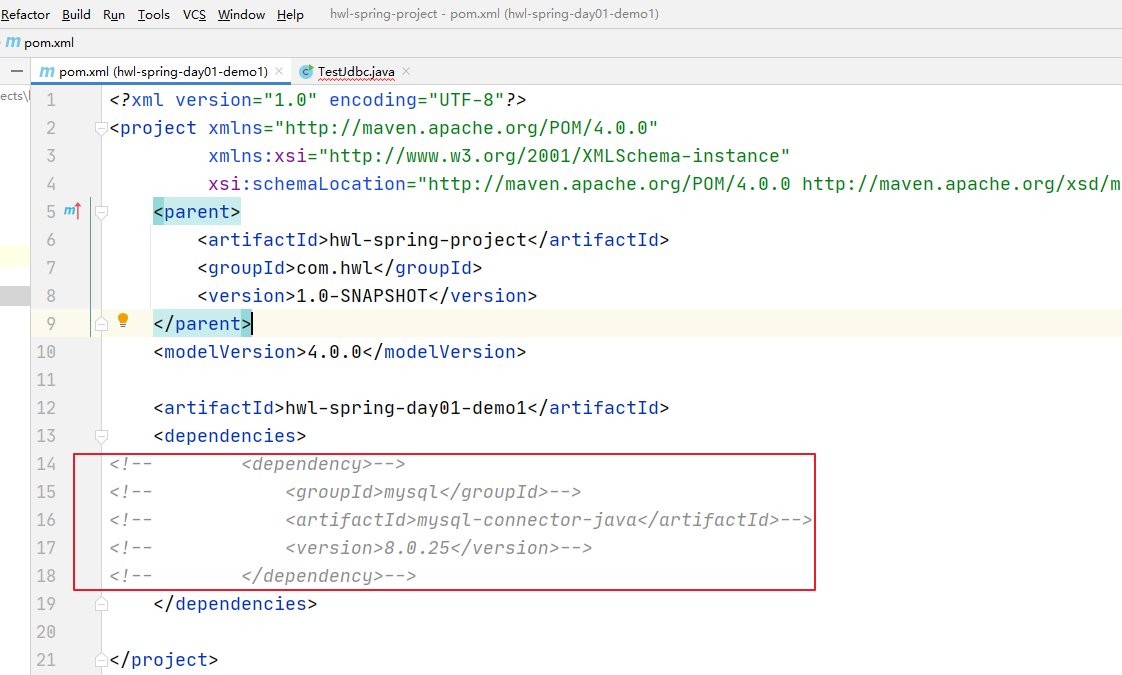1122x675 pixels.
Task: Click the opening <parent> tag on line 5
Action: pos(197,212)
